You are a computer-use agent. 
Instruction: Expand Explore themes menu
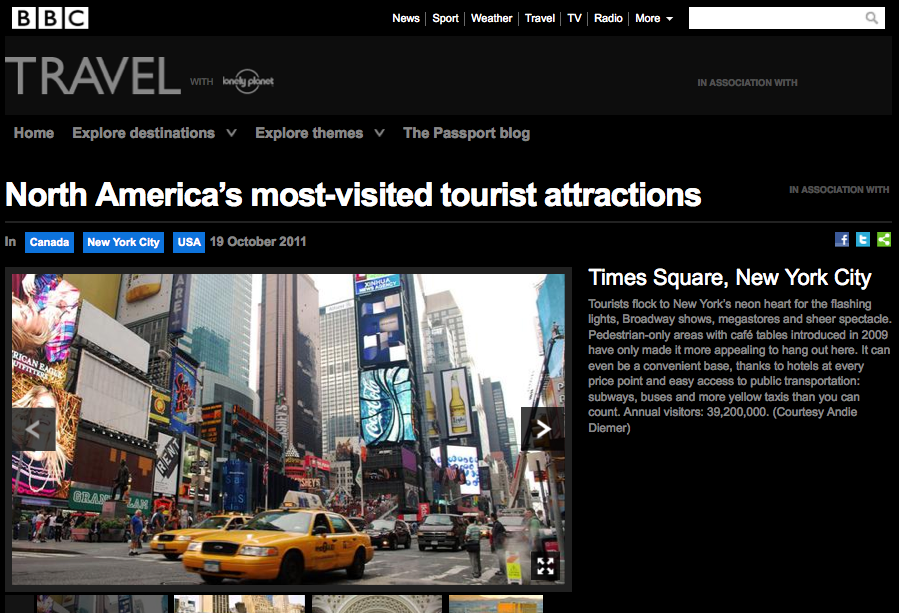[319, 133]
